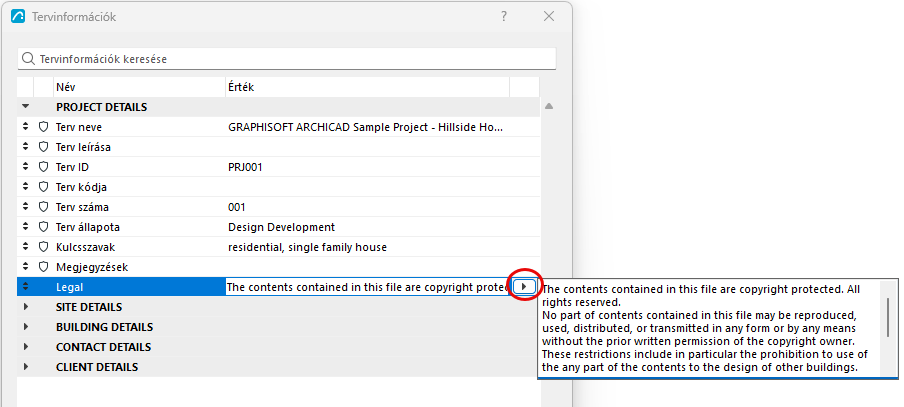Click the shield icon beside Kulcsszavak

click(x=43, y=247)
